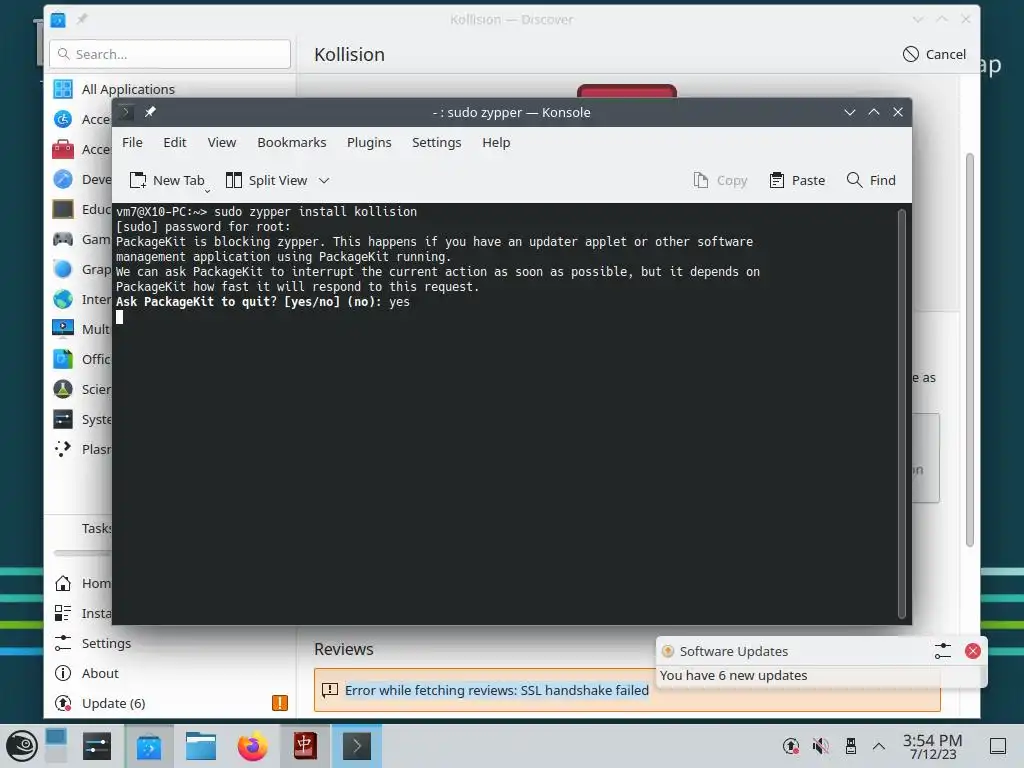The image size is (1024, 768).
Task: Open the Dolphin file manager from taskbar
Action: pyautogui.click(x=200, y=746)
